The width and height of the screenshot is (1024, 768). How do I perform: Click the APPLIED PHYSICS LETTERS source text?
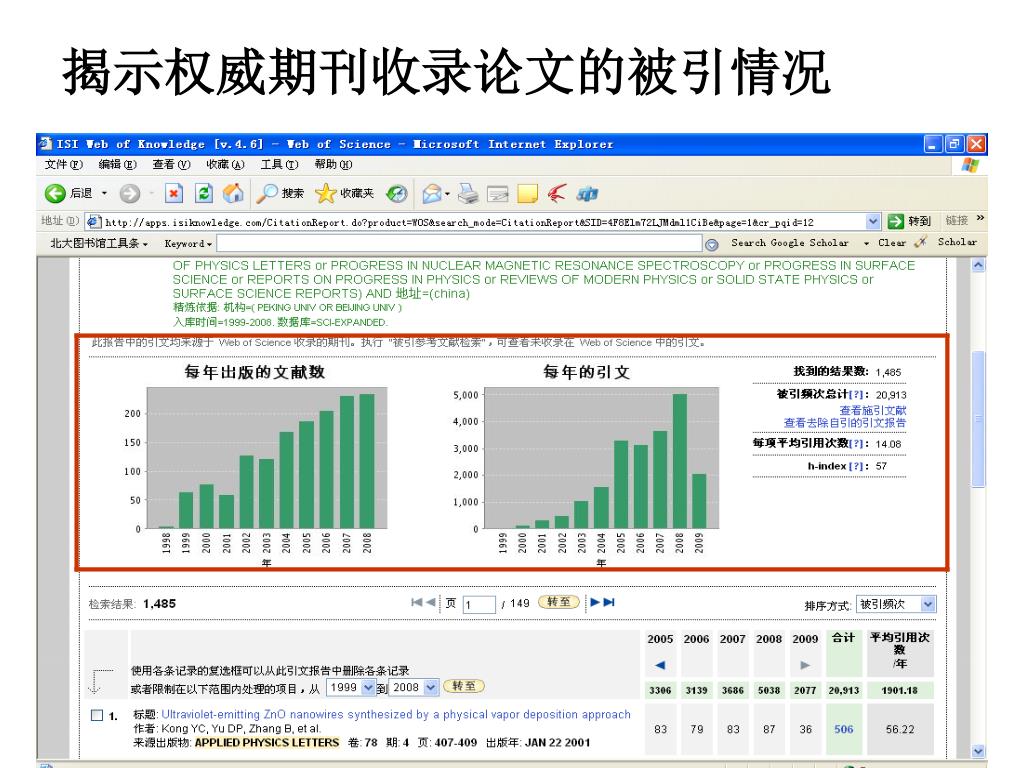pos(267,743)
